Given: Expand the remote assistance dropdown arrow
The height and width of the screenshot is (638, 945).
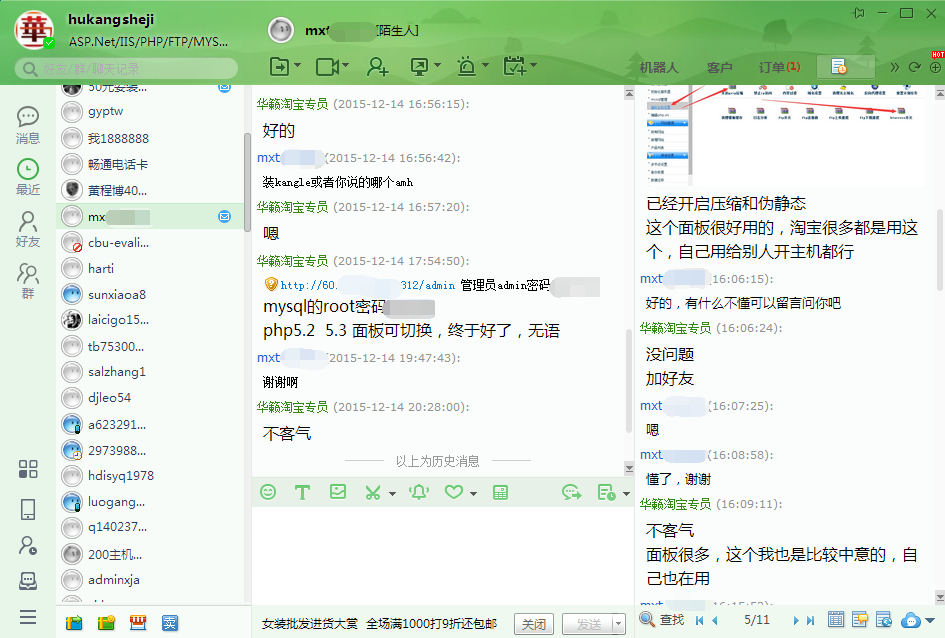Looking at the screenshot, I should coord(438,65).
